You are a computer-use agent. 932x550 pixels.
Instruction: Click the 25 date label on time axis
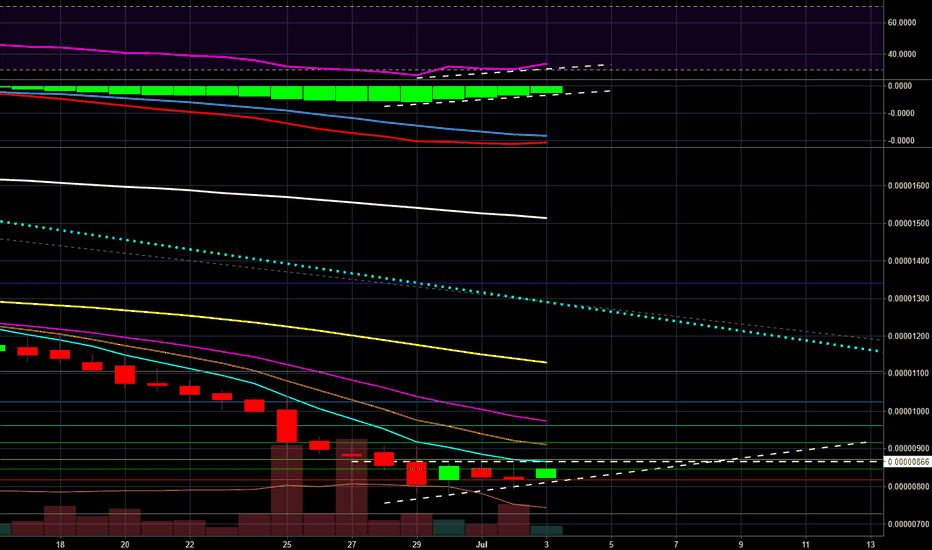click(287, 544)
